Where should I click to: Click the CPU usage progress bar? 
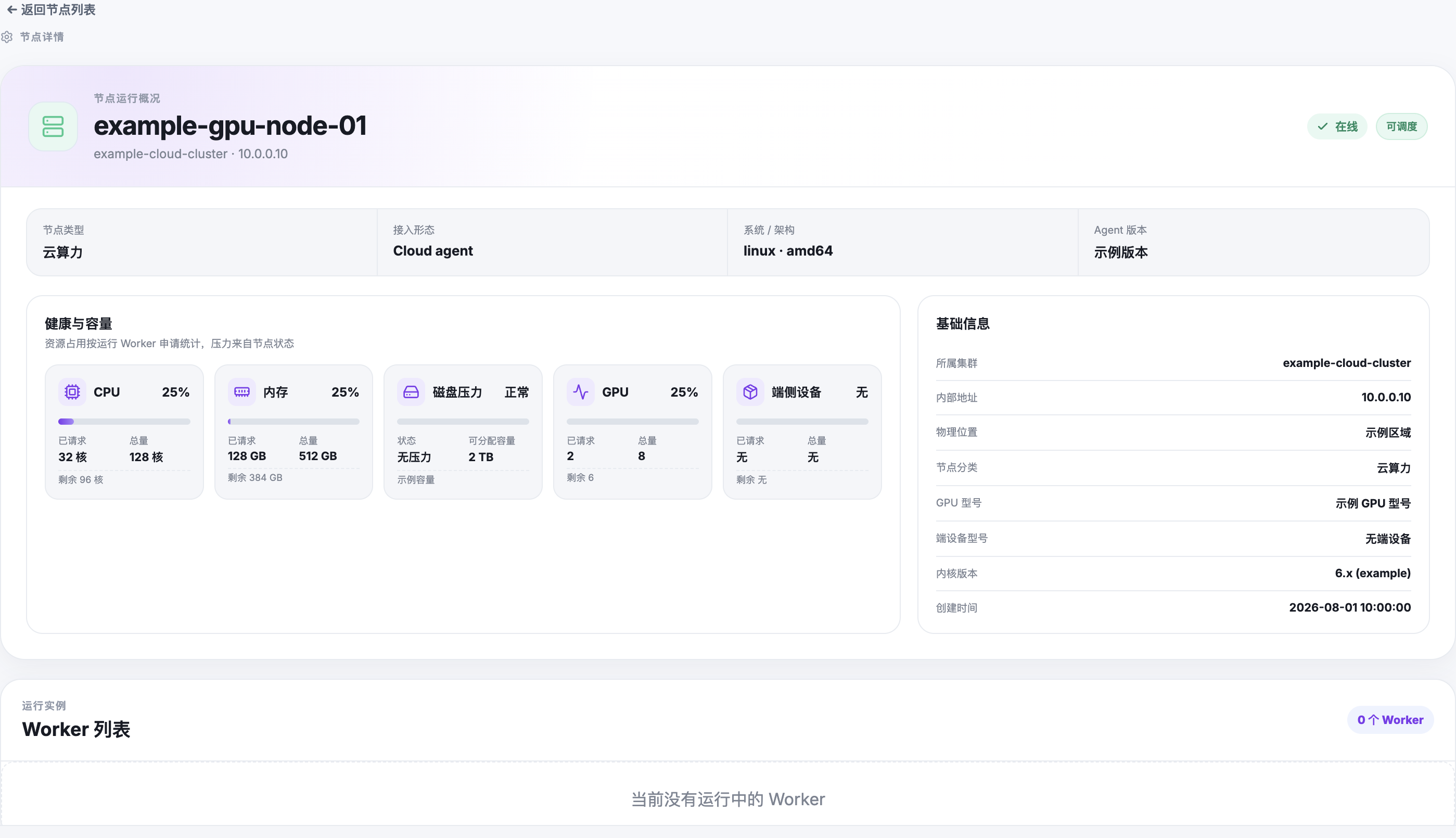coord(124,422)
